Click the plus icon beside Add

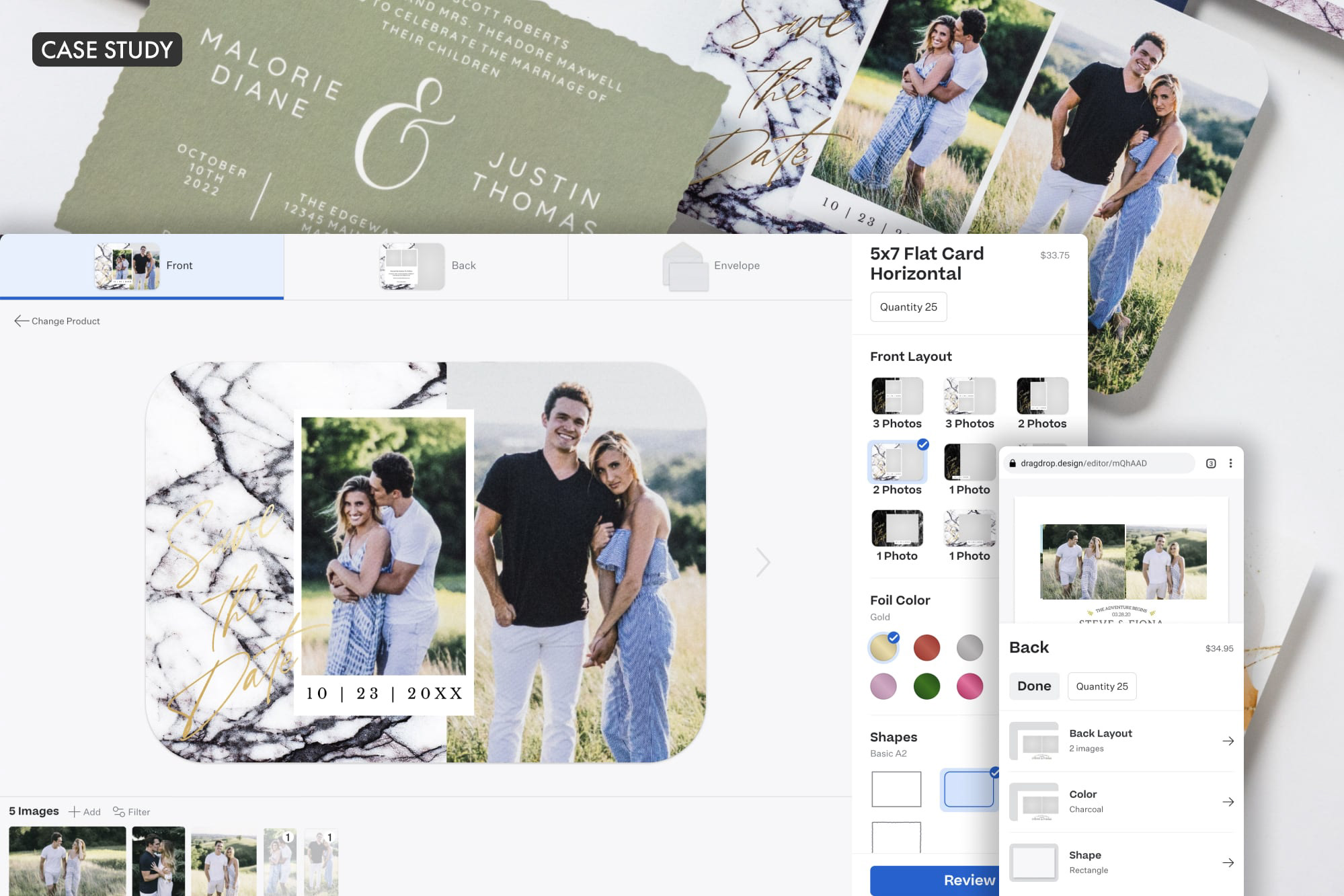pyautogui.click(x=74, y=812)
